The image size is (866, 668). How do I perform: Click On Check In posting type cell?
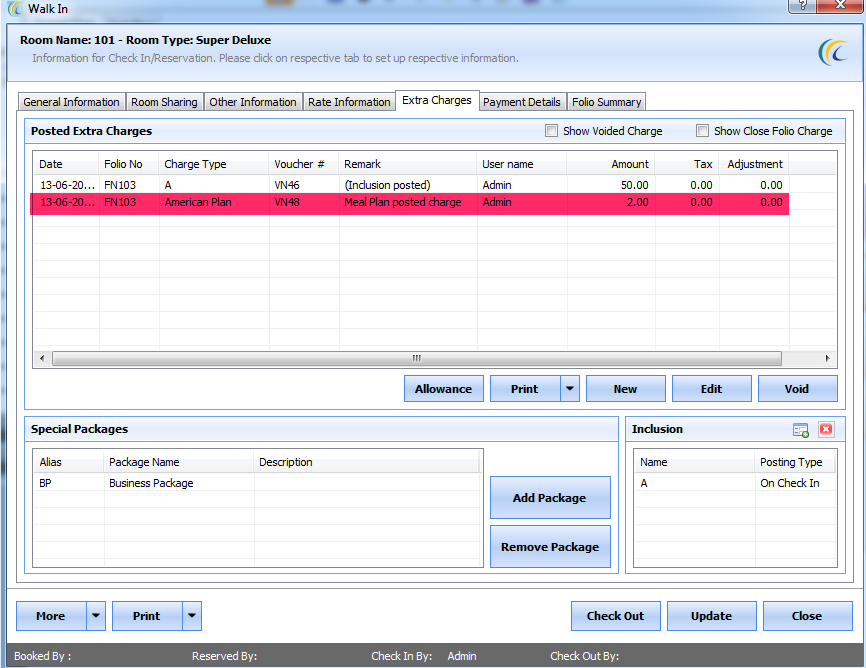(x=790, y=483)
